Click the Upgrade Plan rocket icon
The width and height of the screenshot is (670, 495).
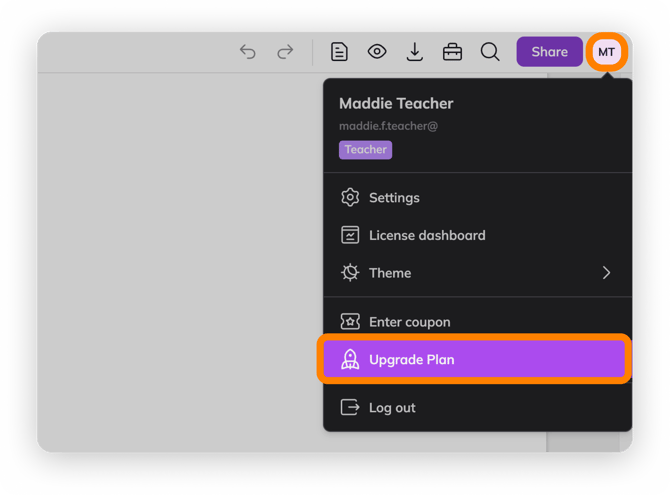tap(350, 359)
